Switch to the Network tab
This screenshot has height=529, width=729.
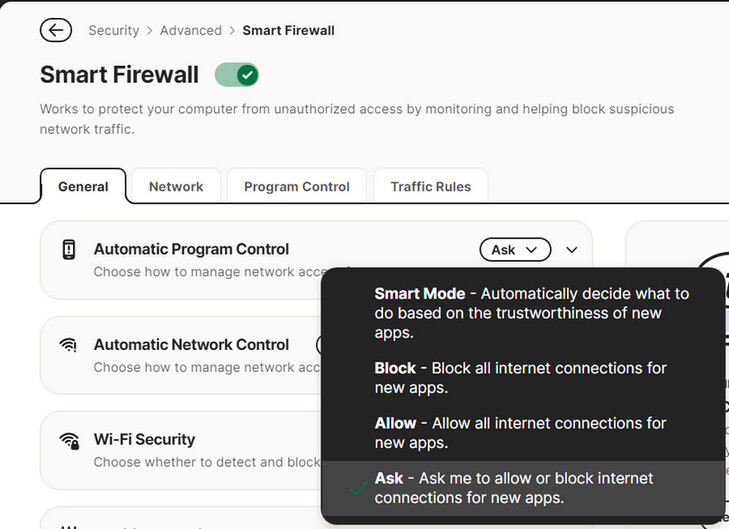[176, 186]
